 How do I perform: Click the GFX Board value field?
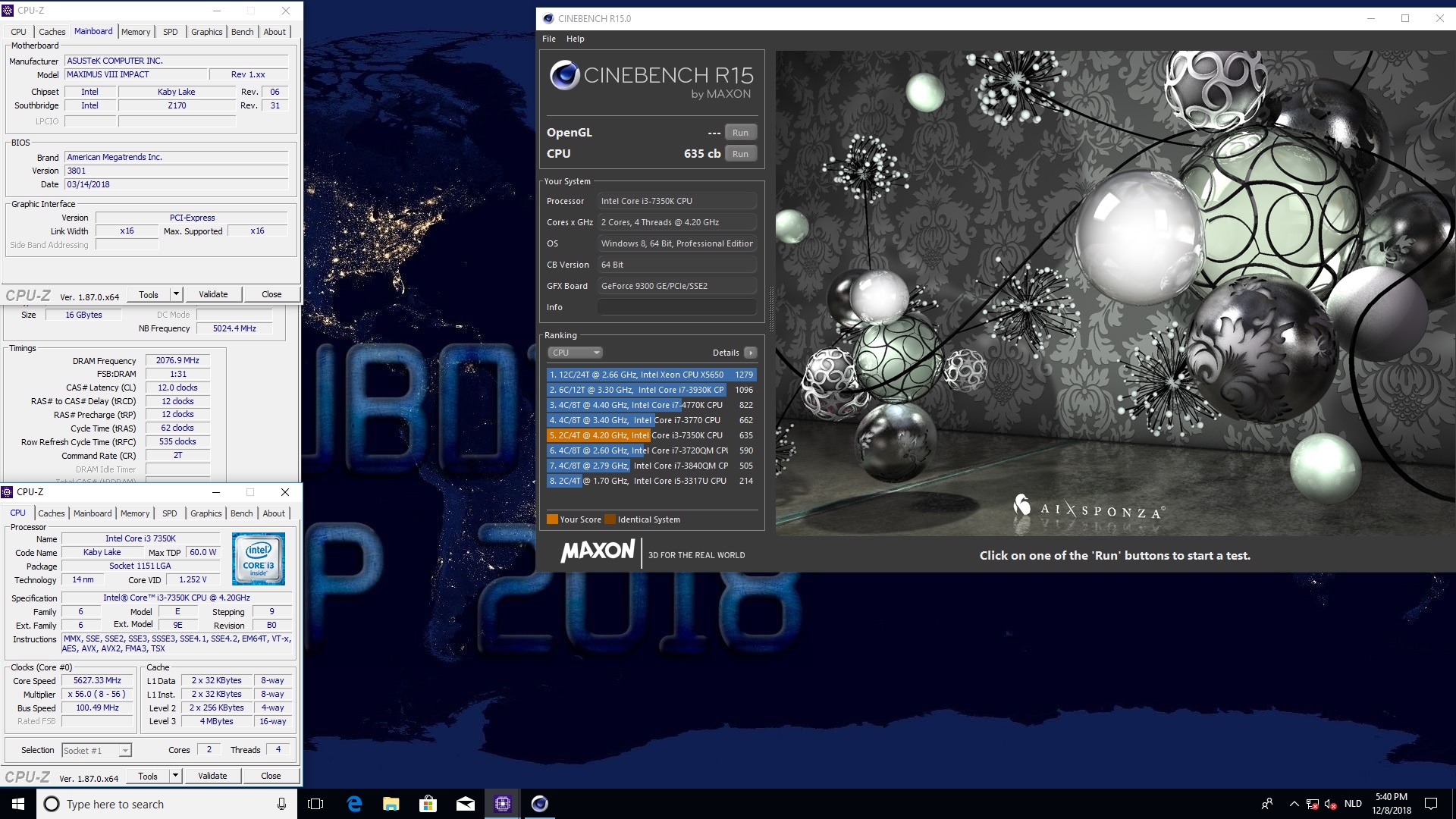(676, 286)
